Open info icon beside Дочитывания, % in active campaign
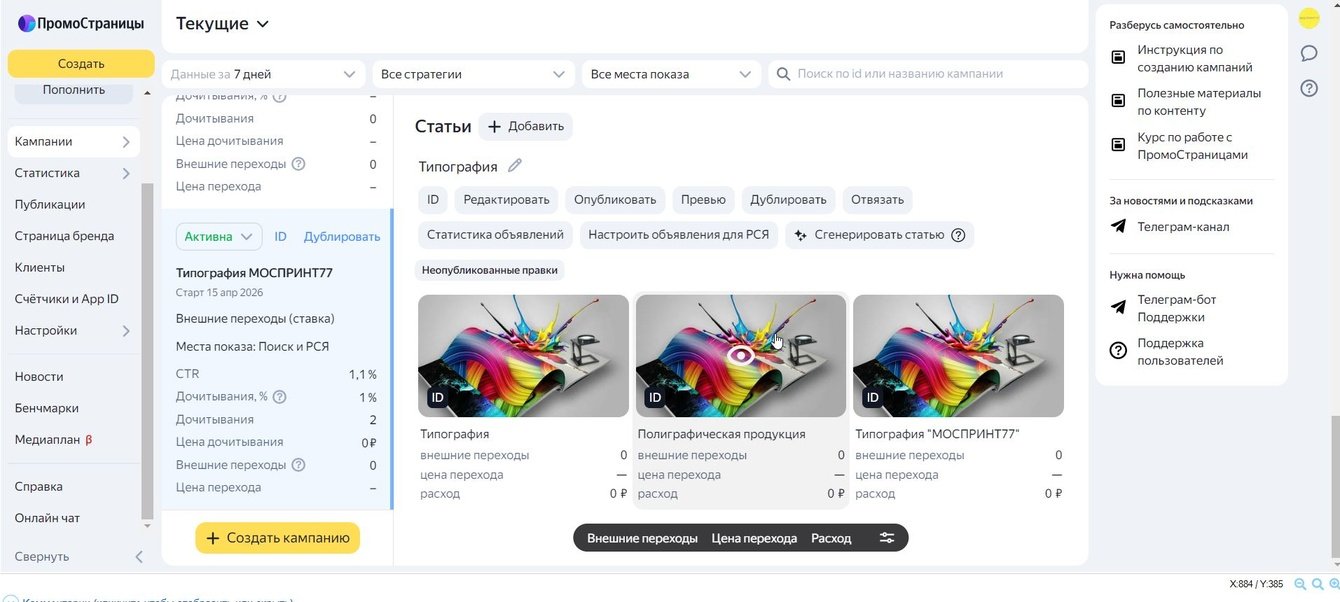The width and height of the screenshot is (1340, 602). (279, 397)
